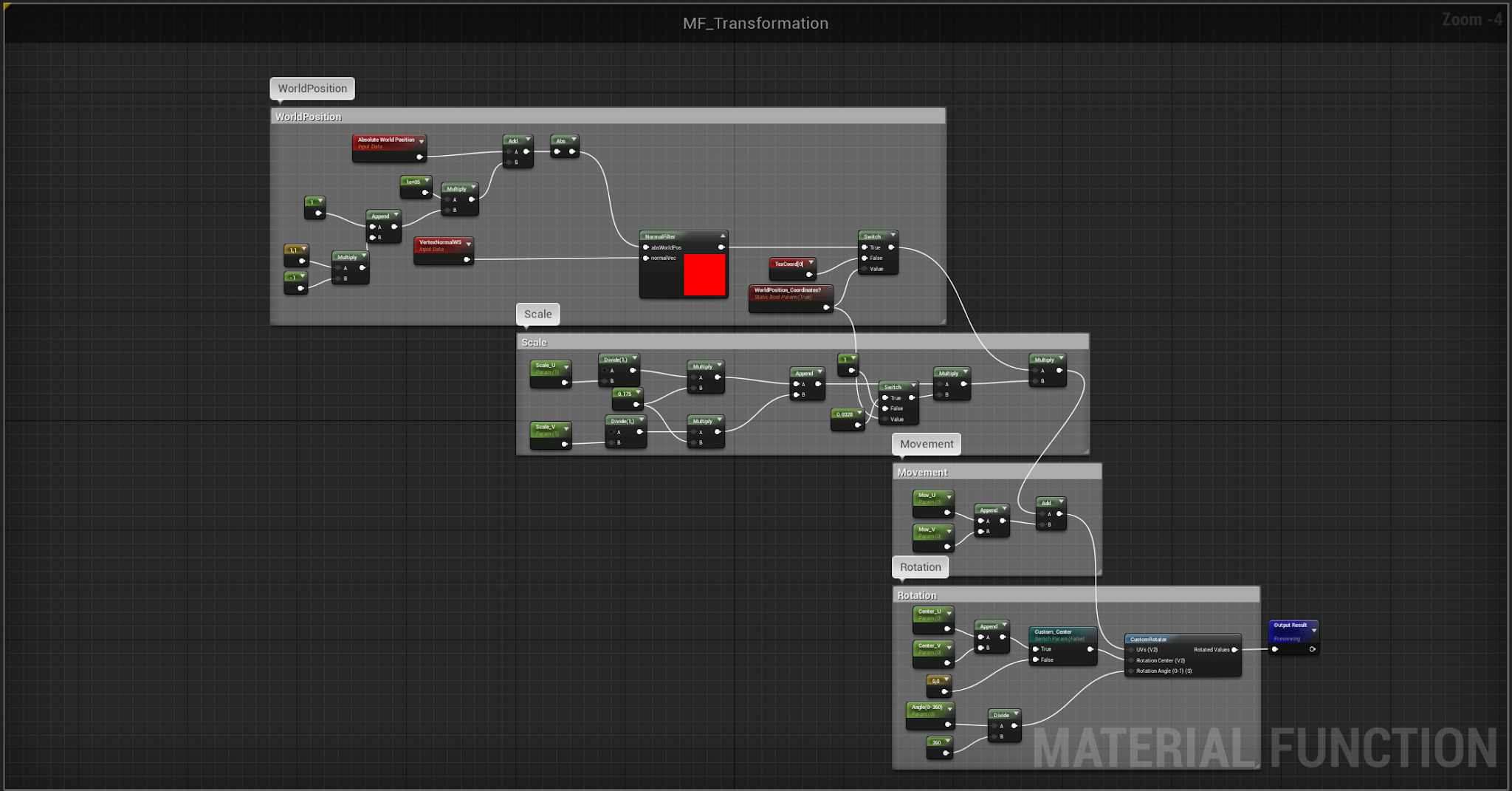Click the UVs (V2) input pin on CustomRotator
Image resolution: width=1512 pixels, height=791 pixels.
tap(1130, 650)
